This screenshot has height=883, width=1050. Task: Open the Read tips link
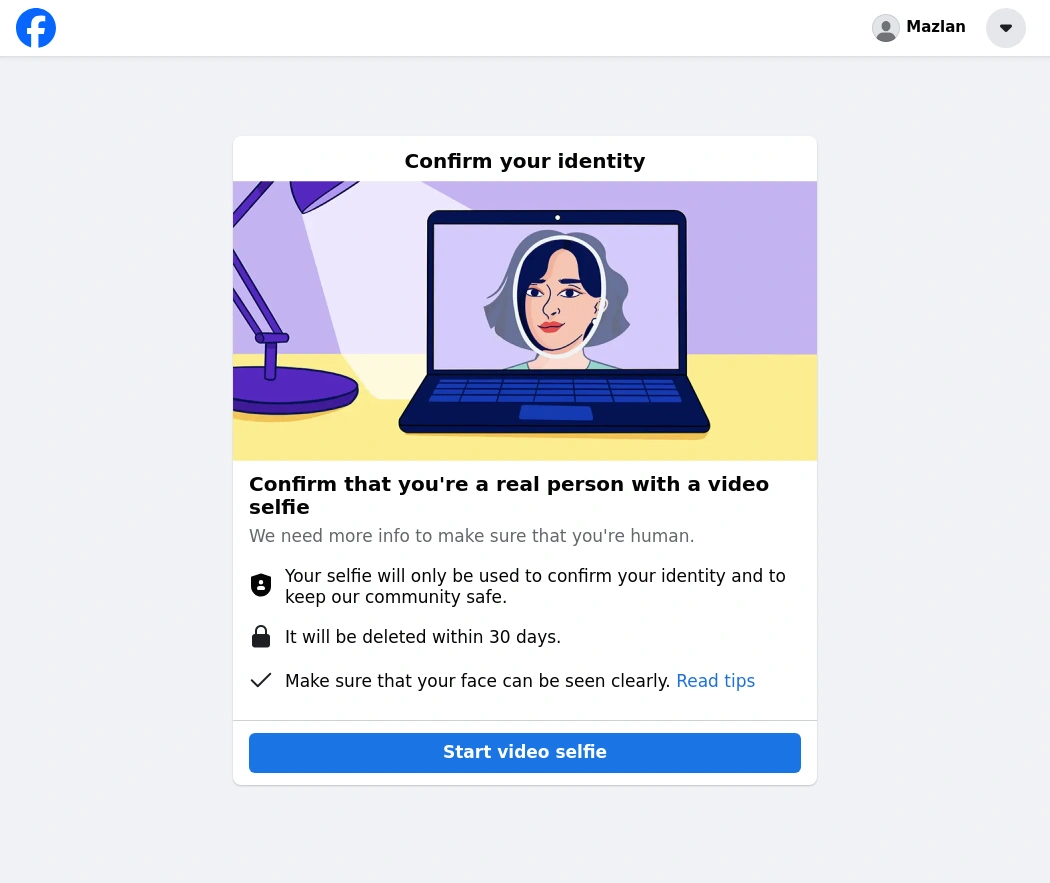click(x=716, y=681)
